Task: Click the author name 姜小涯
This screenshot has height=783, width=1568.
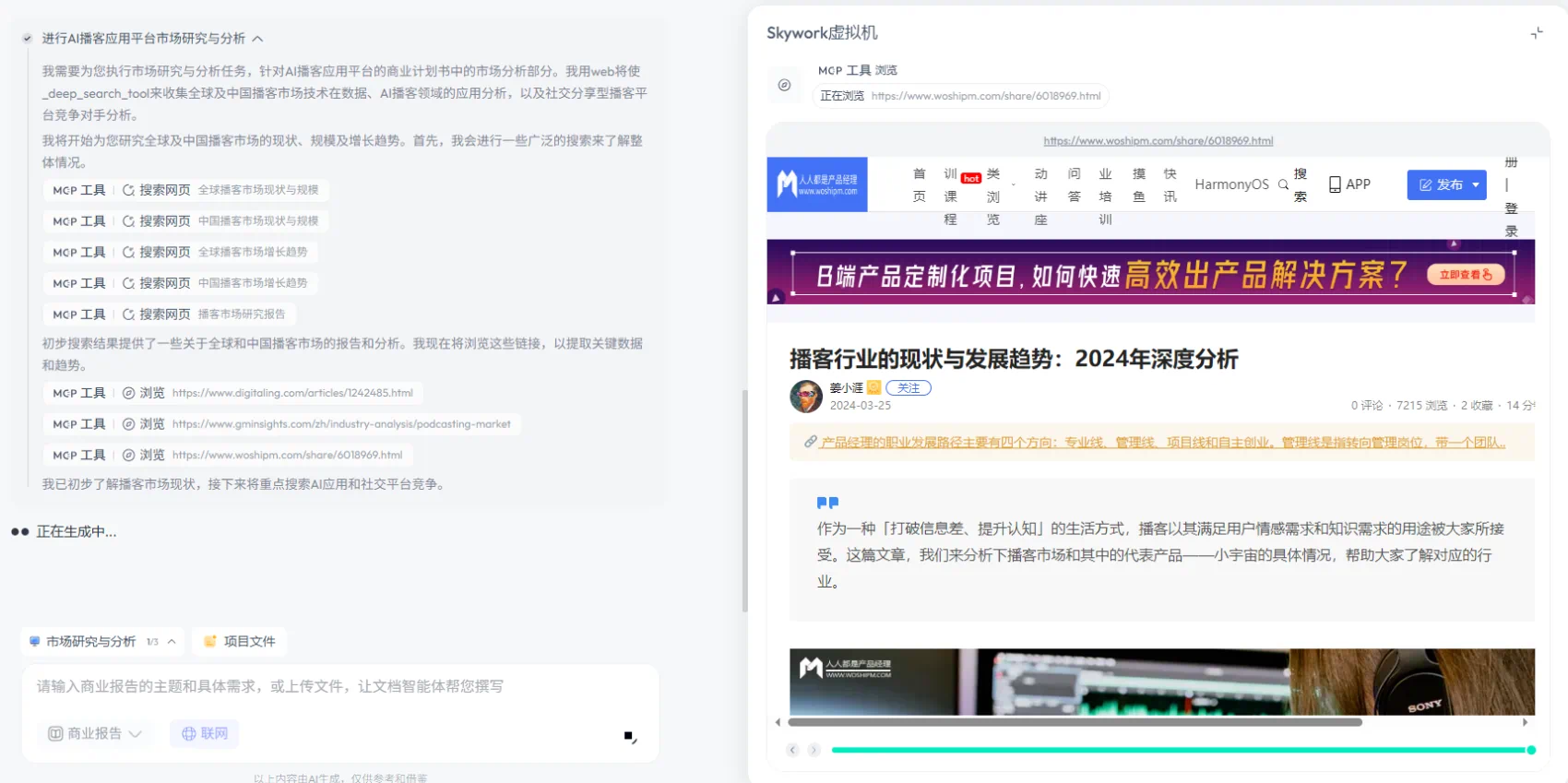Action: point(846,388)
